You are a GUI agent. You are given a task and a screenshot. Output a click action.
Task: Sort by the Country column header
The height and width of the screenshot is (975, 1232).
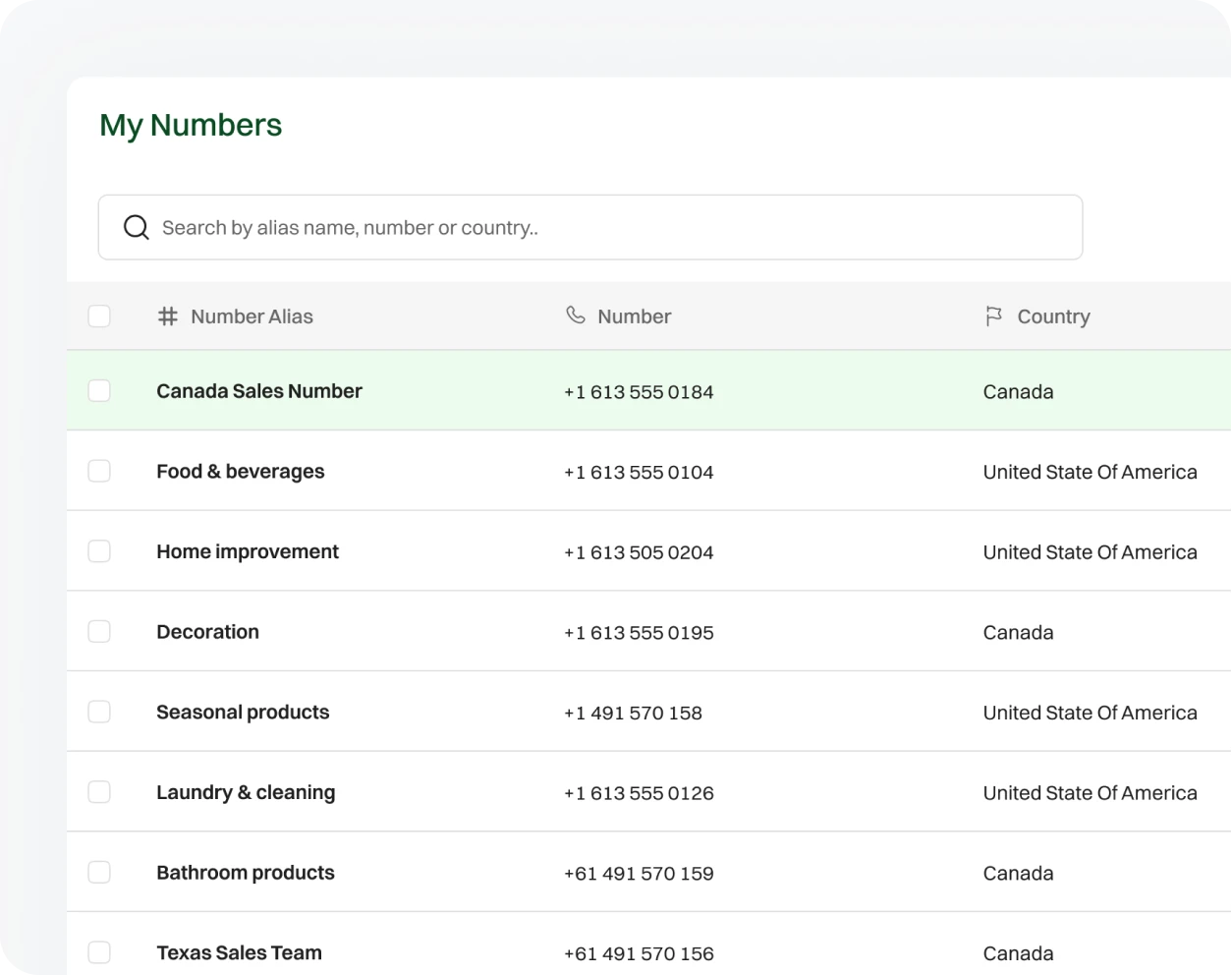click(1053, 316)
